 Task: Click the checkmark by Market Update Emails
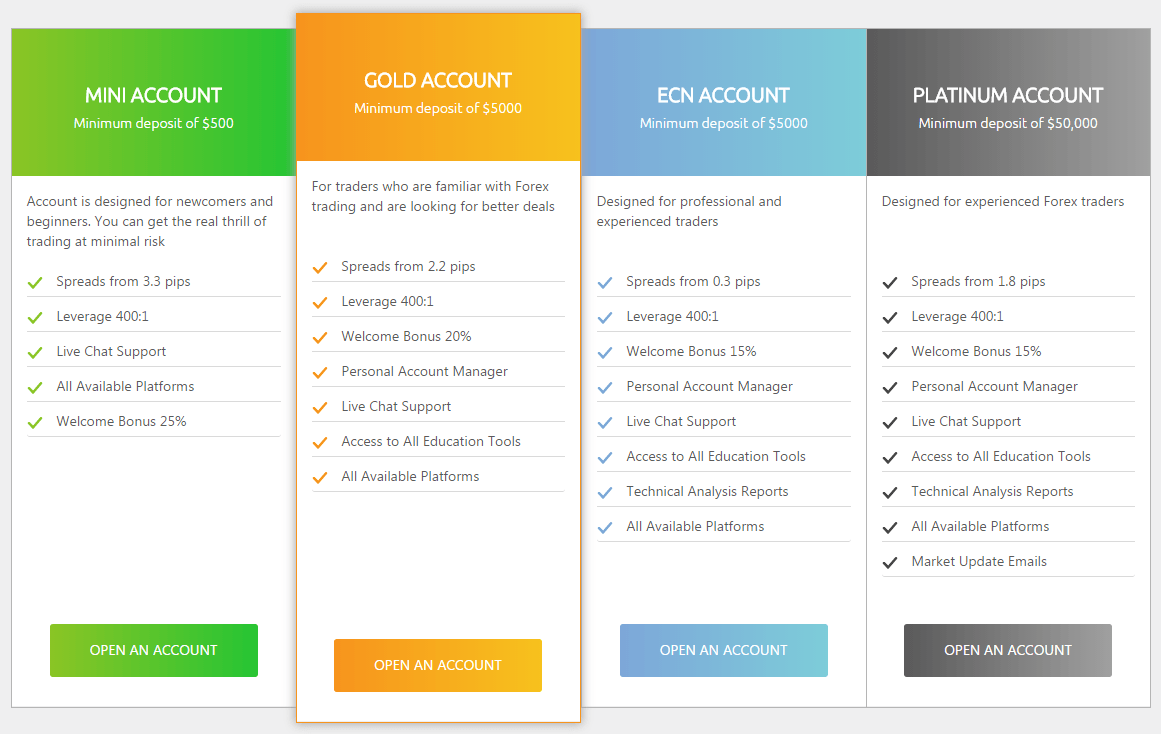click(889, 561)
